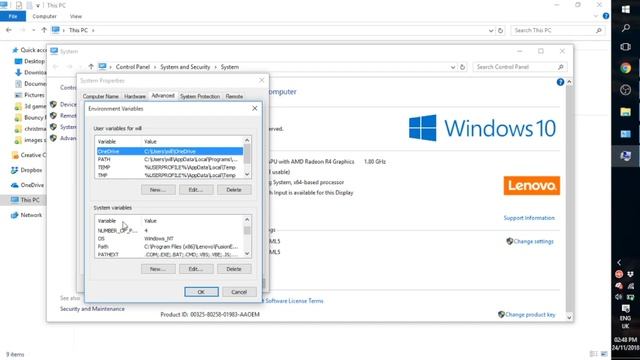Select user TEMP variable row
Viewport: 640px width, 360px height.
(x=170, y=167)
